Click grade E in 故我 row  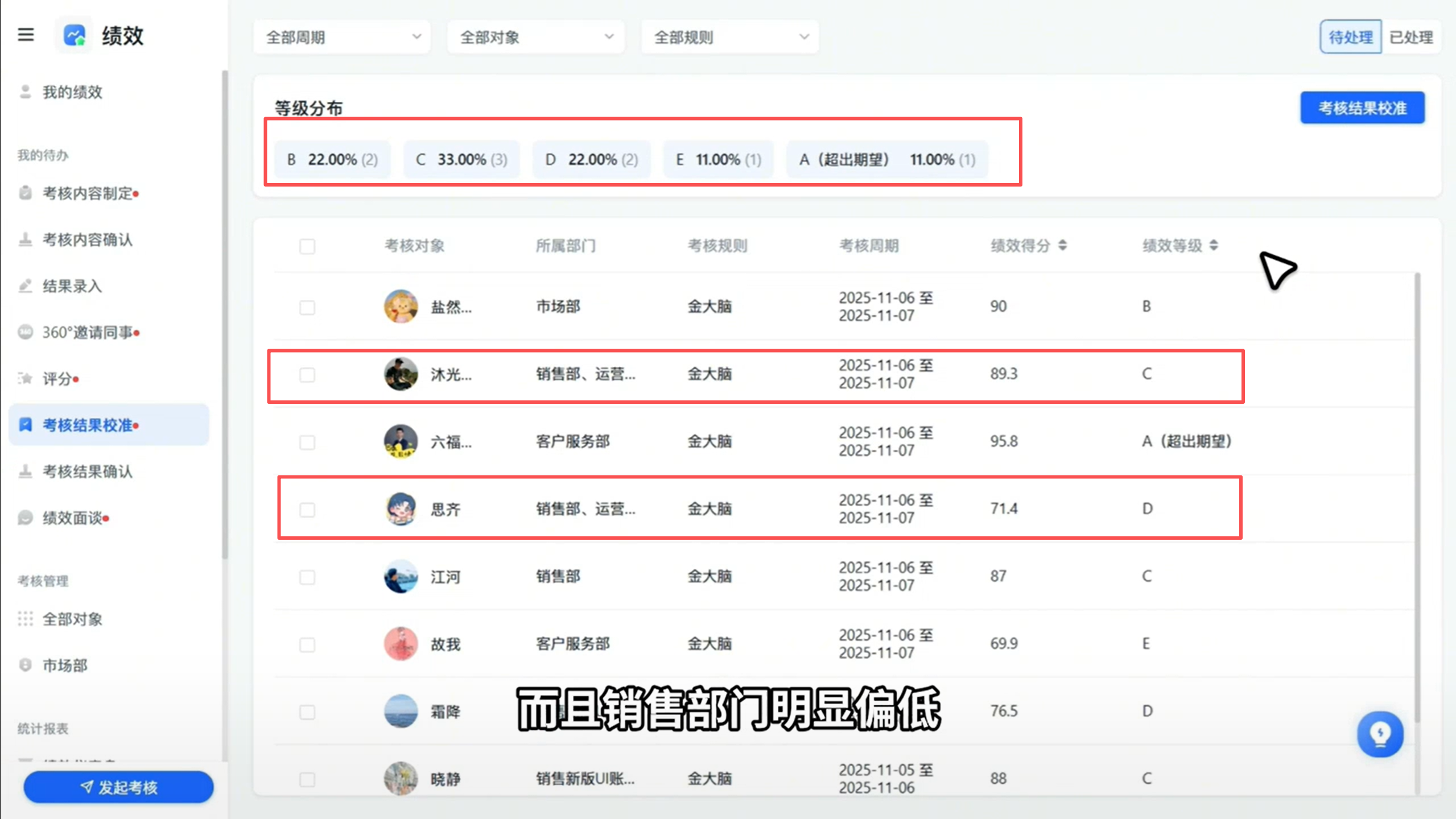point(1146,643)
